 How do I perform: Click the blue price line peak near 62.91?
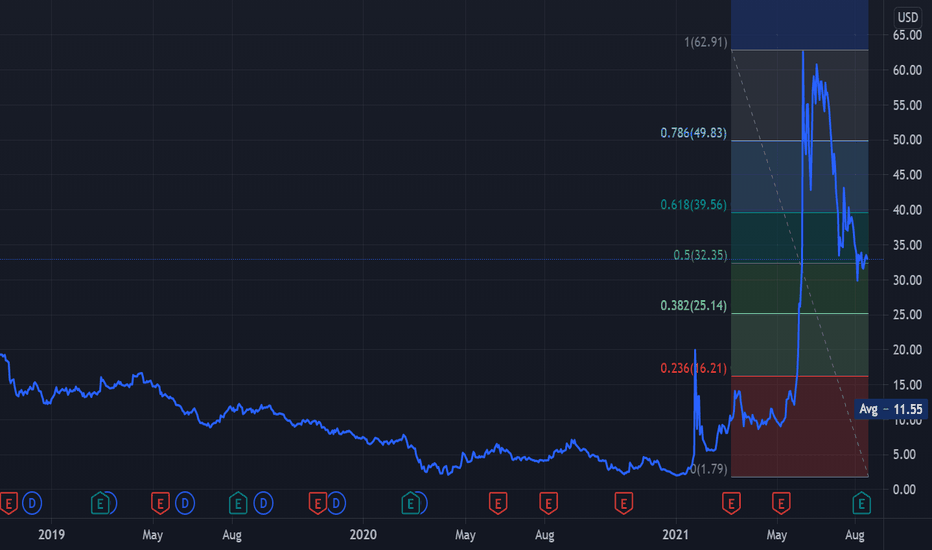803,52
